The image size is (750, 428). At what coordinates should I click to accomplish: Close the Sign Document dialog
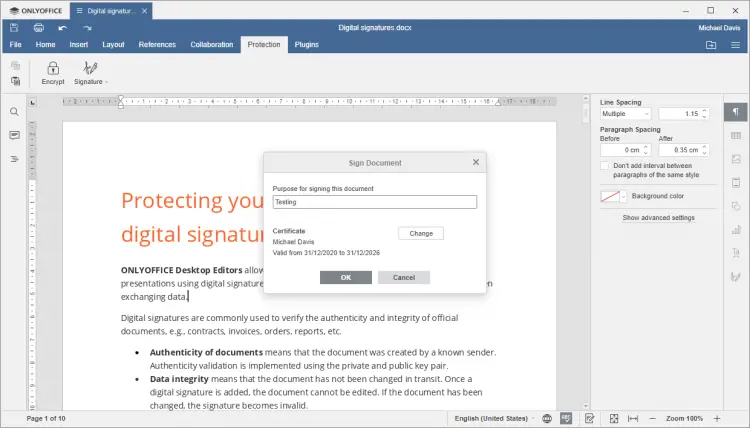pyautogui.click(x=476, y=162)
